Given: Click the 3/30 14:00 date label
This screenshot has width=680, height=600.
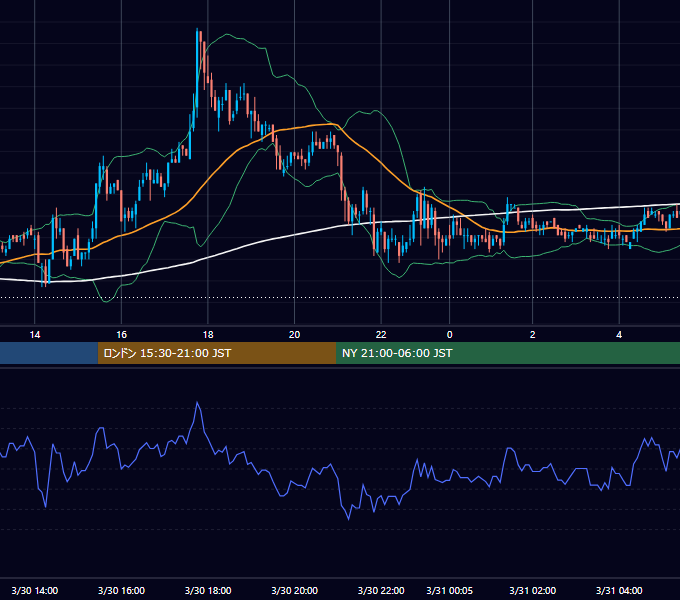Looking at the screenshot, I should (35, 590).
